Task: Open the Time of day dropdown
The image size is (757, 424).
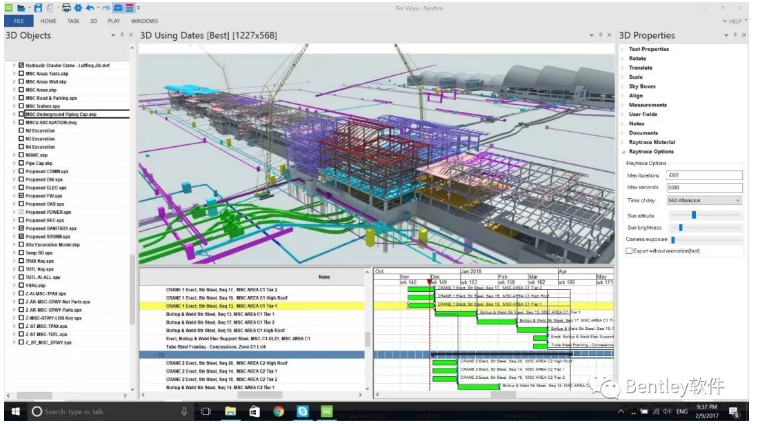Action: 704,200
